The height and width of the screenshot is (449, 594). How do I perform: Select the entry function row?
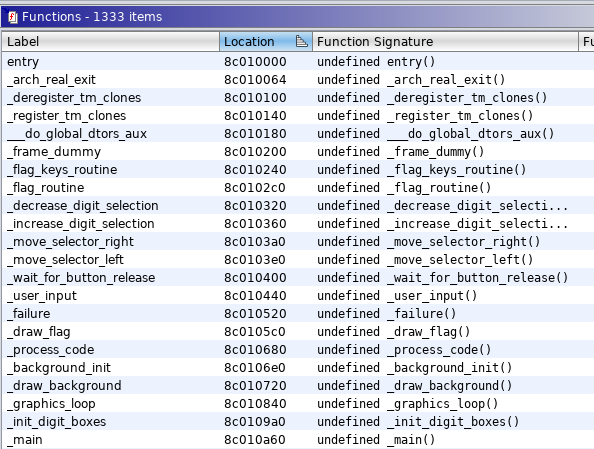297,61
